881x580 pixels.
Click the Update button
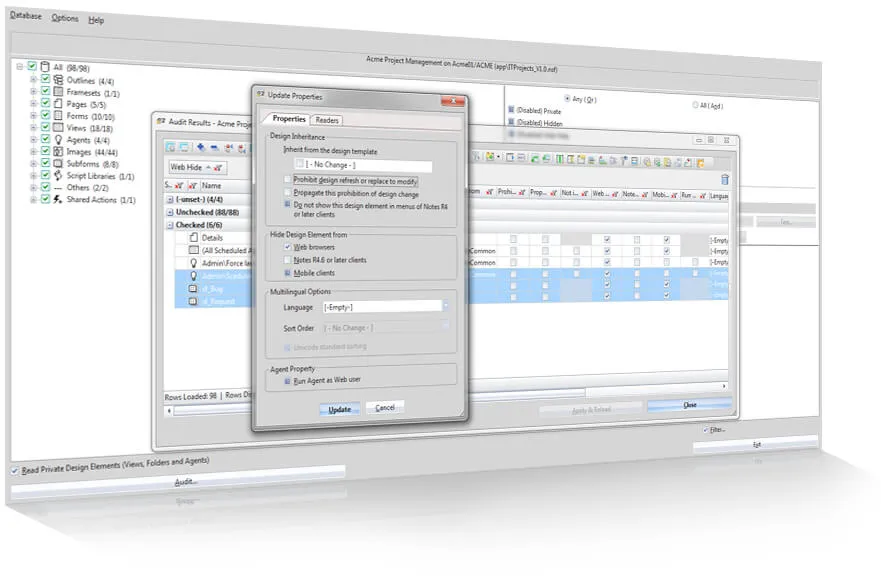[339, 409]
